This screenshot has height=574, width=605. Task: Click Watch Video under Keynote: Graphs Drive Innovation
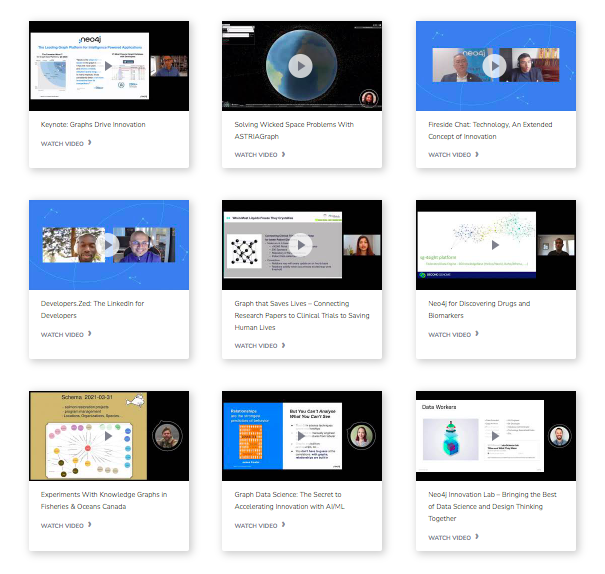click(x=66, y=144)
